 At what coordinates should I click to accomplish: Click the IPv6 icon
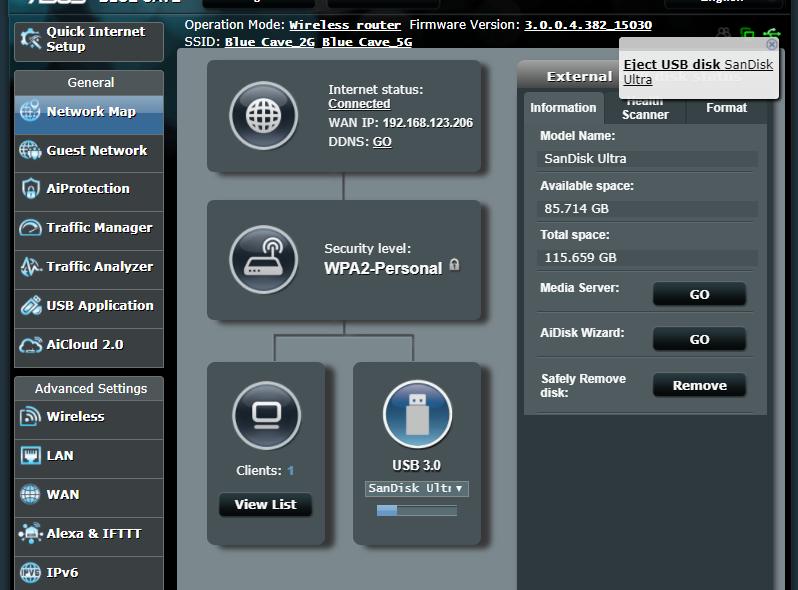tap(30, 572)
